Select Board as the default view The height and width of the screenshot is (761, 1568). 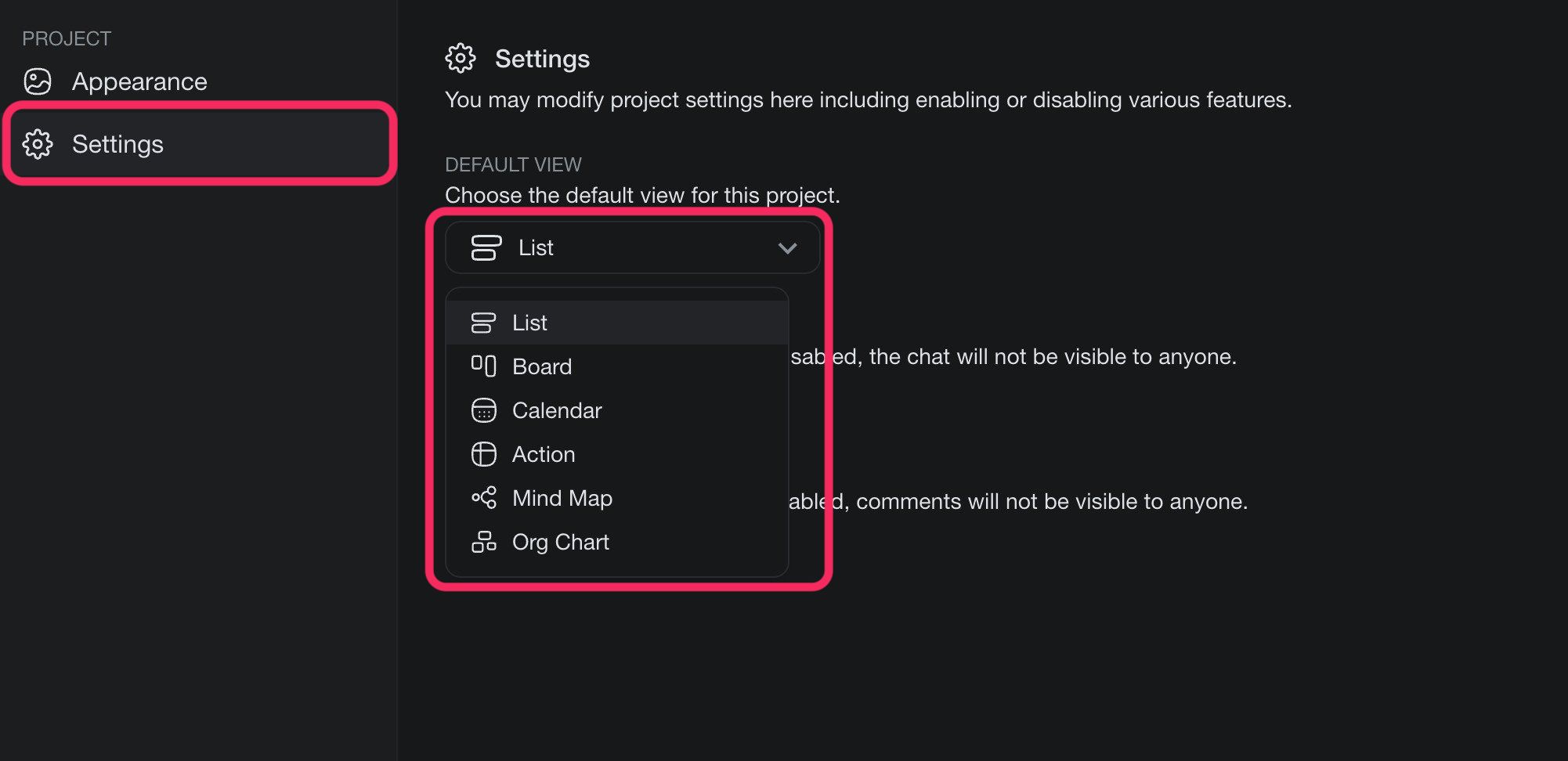coord(541,366)
